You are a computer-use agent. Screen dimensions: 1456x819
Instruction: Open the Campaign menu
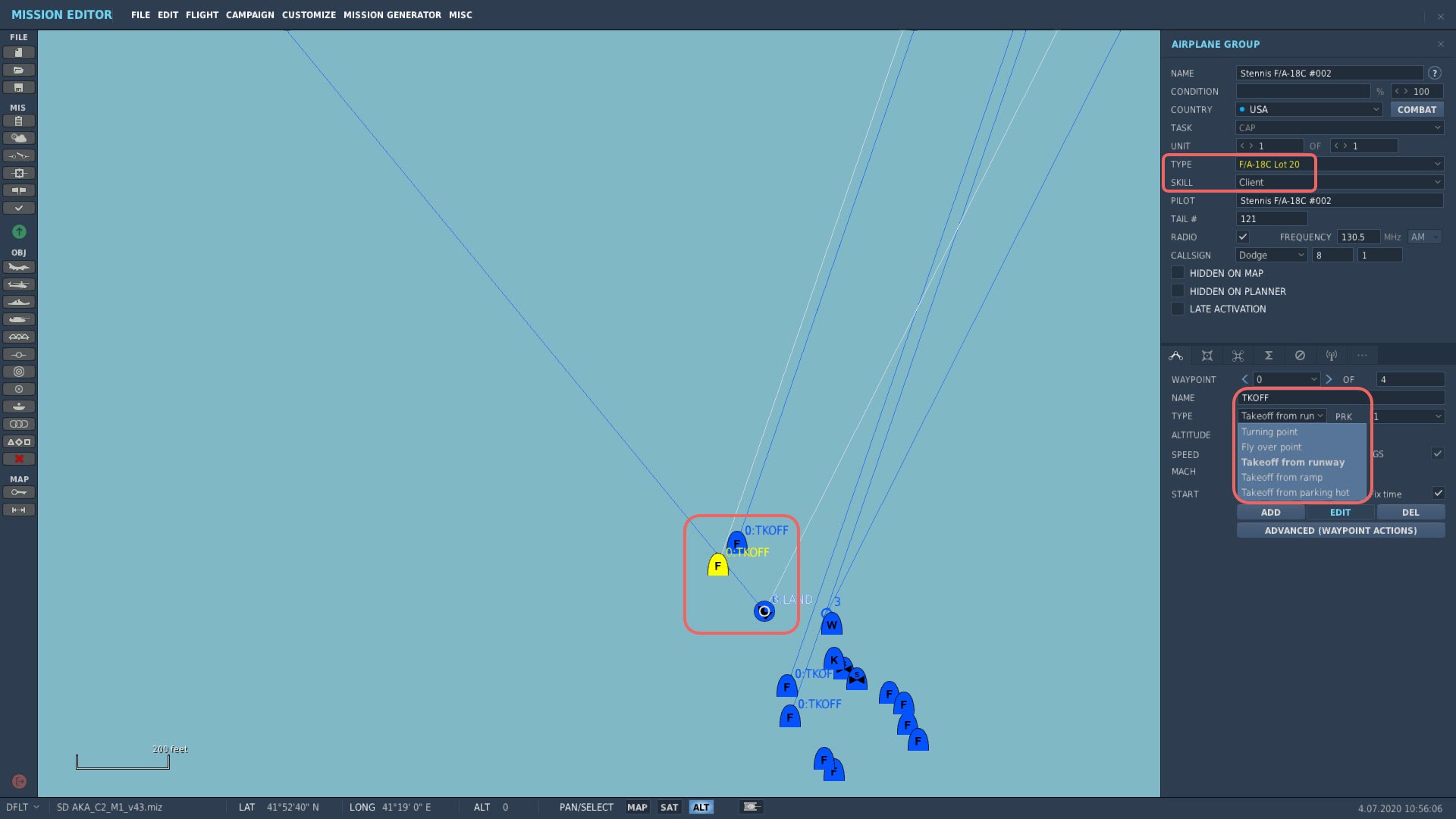click(249, 14)
